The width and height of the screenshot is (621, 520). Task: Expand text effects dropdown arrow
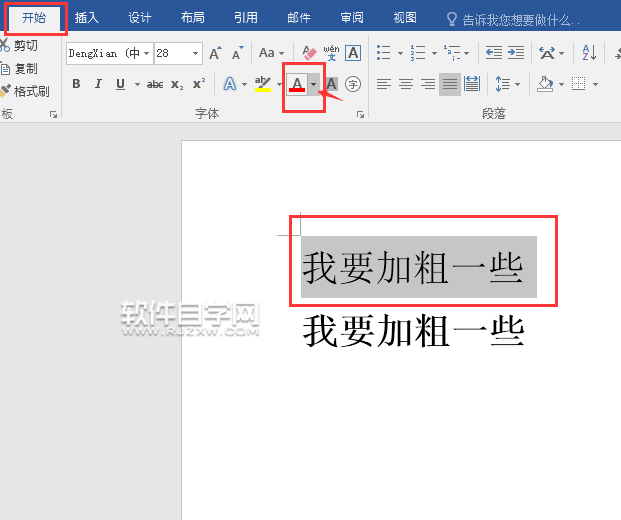pos(244,84)
